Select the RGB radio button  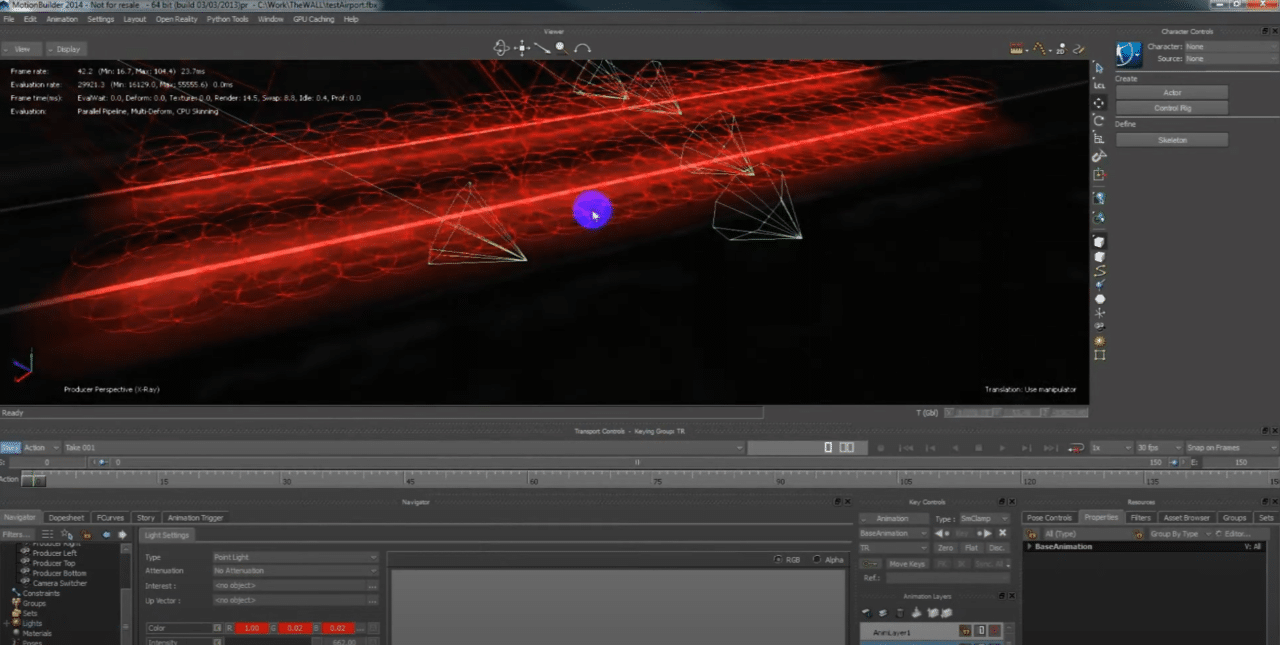779,559
